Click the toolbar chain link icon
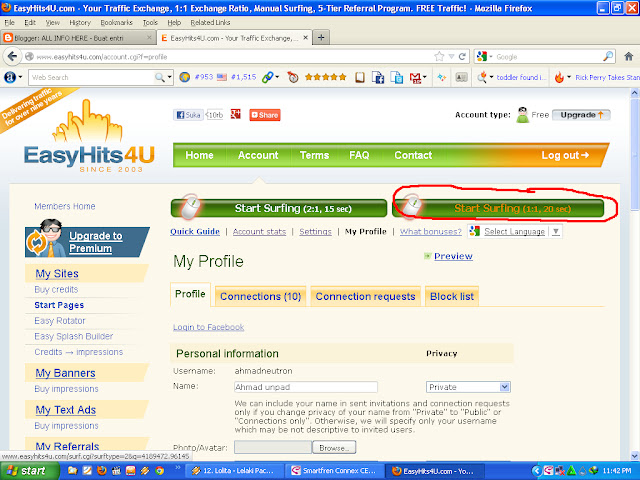The height and width of the screenshot is (480, 640). click(x=267, y=77)
